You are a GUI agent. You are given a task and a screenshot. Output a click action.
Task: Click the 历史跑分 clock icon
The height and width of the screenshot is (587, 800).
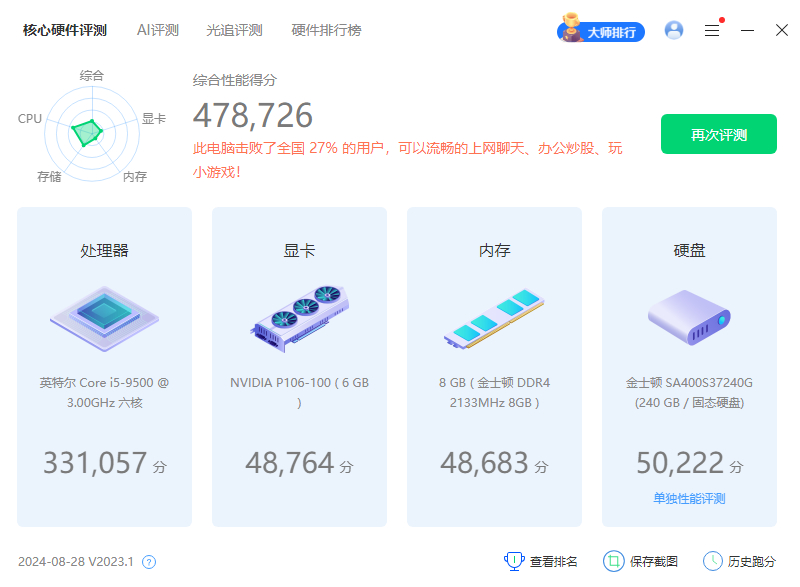pos(713,562)
